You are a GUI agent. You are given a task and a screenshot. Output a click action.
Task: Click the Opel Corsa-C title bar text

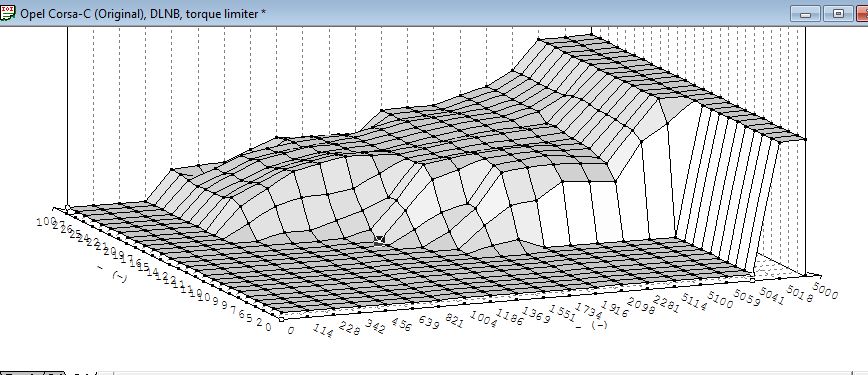pyautogui.click(x=143, y=14)
